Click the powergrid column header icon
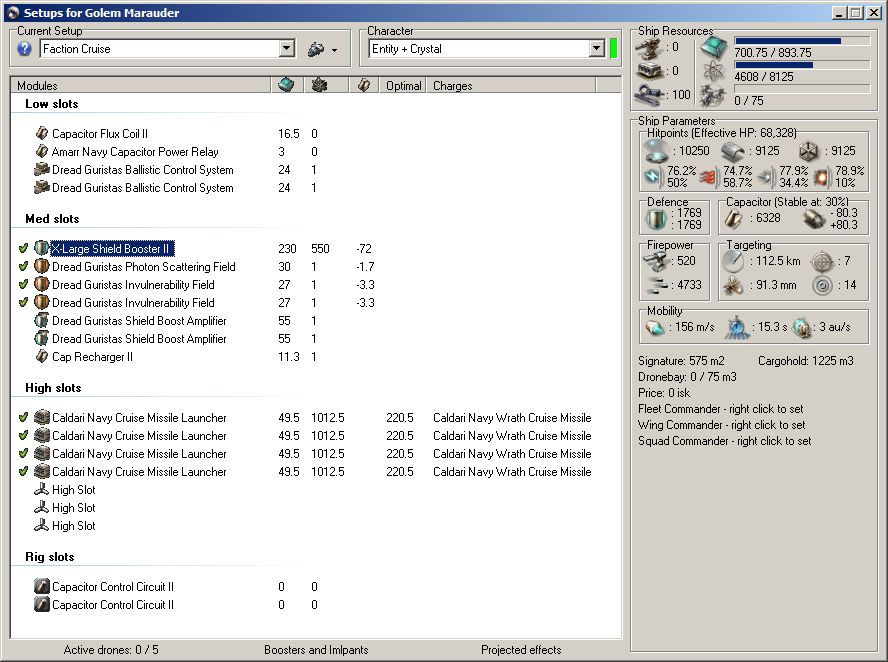This screenshot has width=888, height=662. [320, 86]
